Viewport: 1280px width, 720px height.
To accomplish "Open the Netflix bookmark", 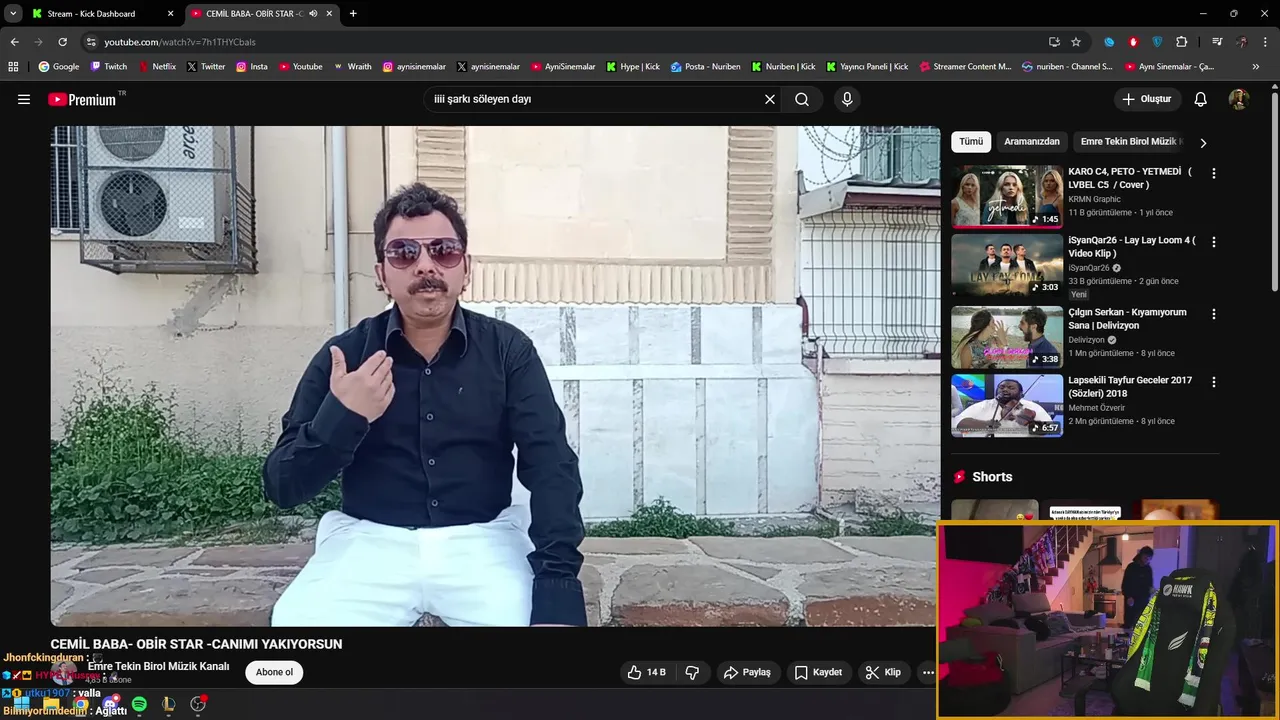I will (x=157, y=67).
